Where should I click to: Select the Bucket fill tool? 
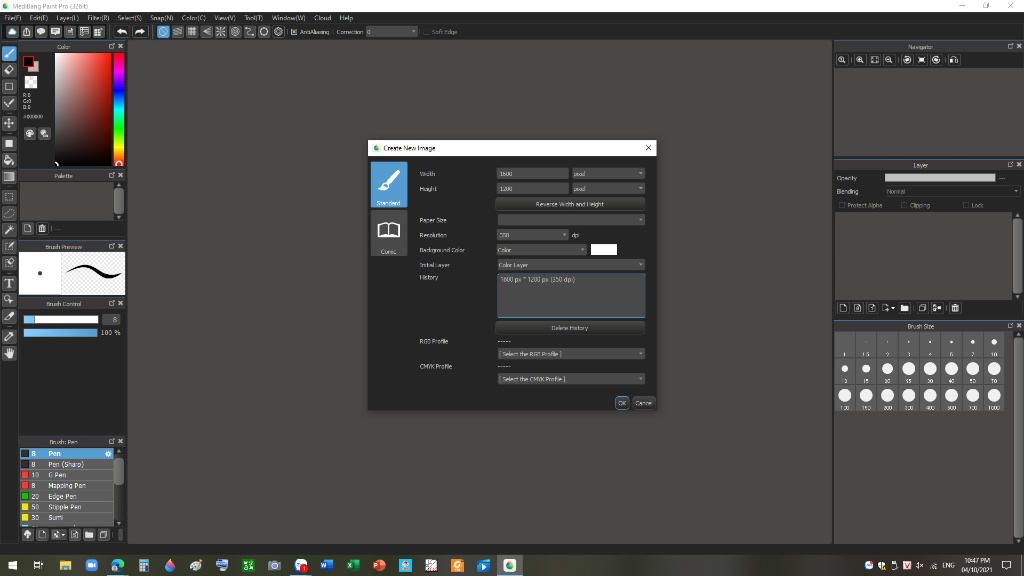[x=9, y=160]
